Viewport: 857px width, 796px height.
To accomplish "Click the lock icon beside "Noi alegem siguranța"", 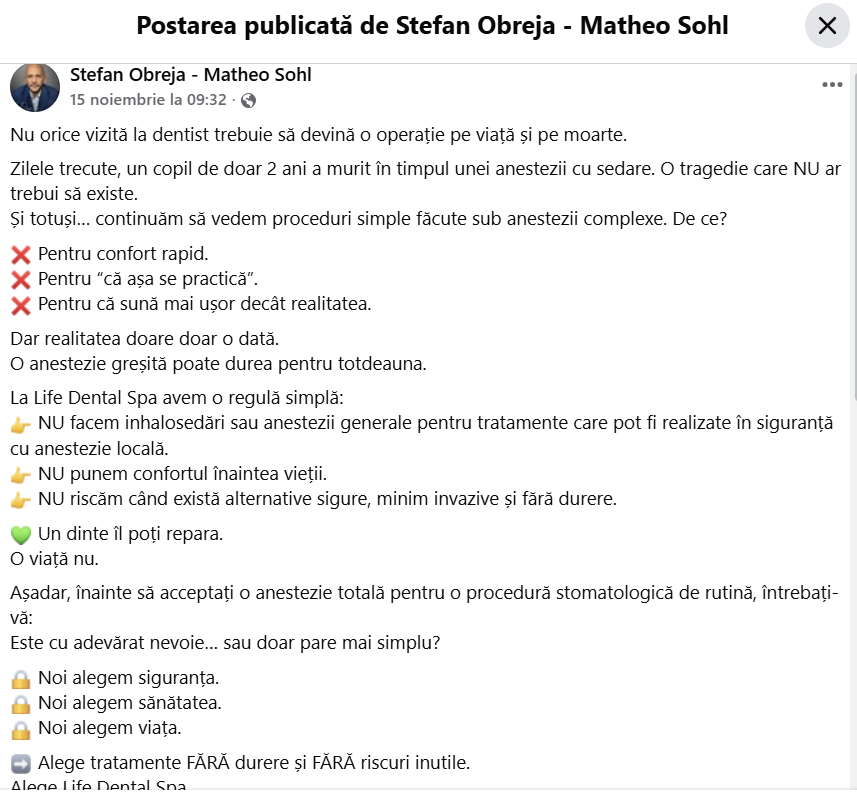I will (x=21, y=679).
